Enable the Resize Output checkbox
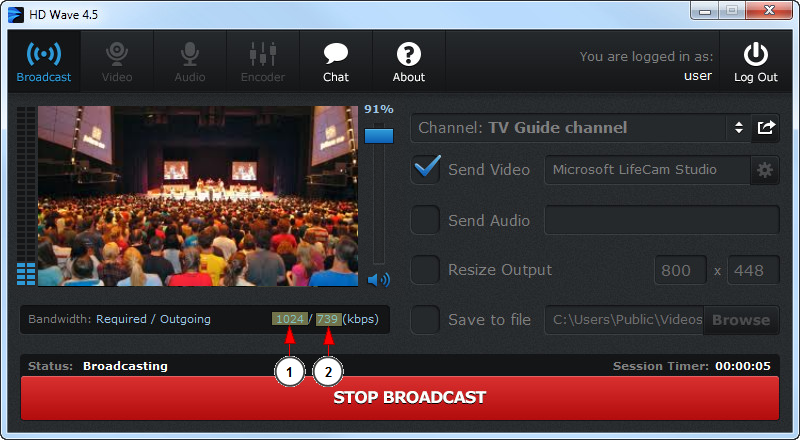The width and height of the screenshot is (800, 440). point(426,270)
